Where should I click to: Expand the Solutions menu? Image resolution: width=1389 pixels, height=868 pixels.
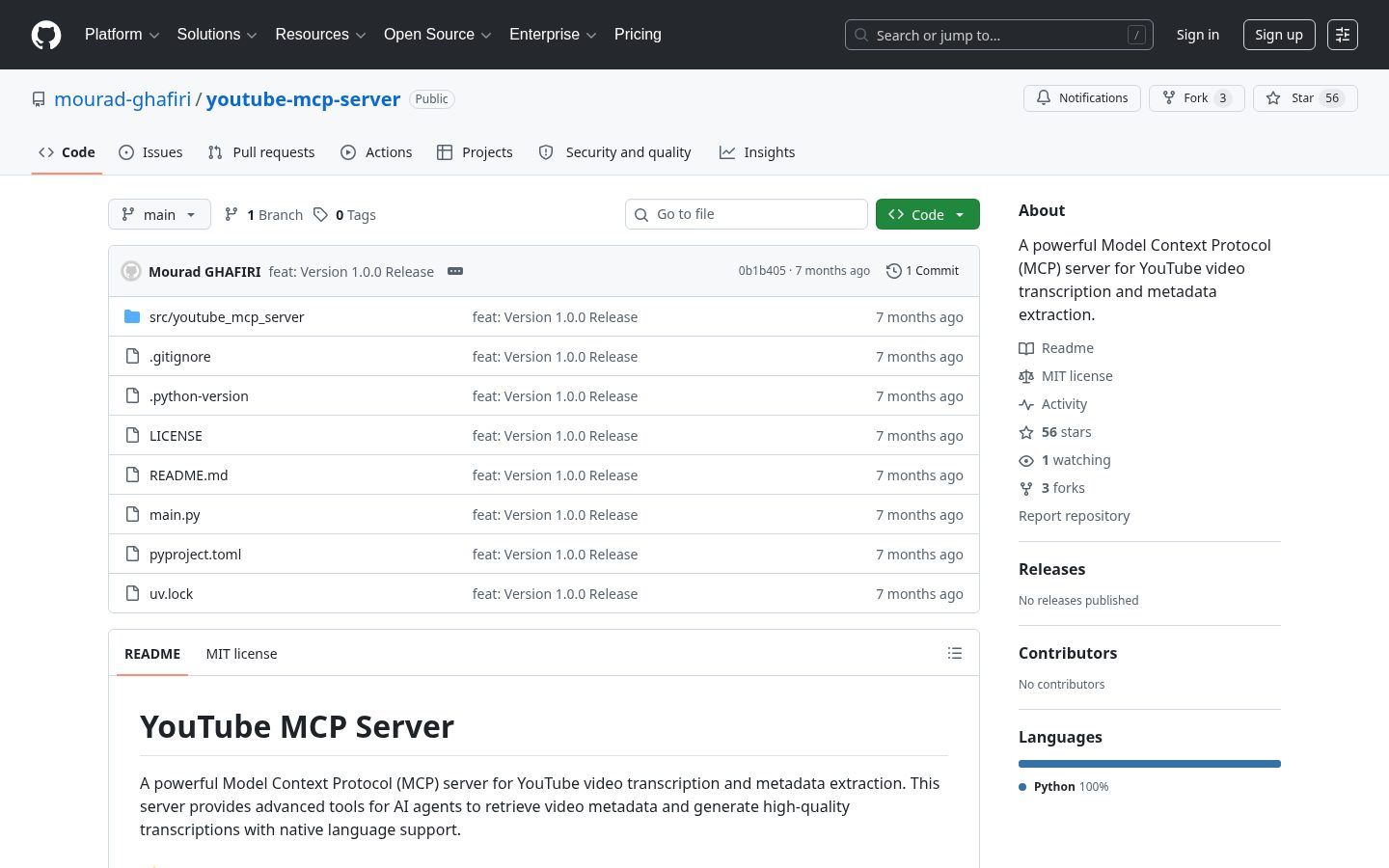[x=217, y=35]
